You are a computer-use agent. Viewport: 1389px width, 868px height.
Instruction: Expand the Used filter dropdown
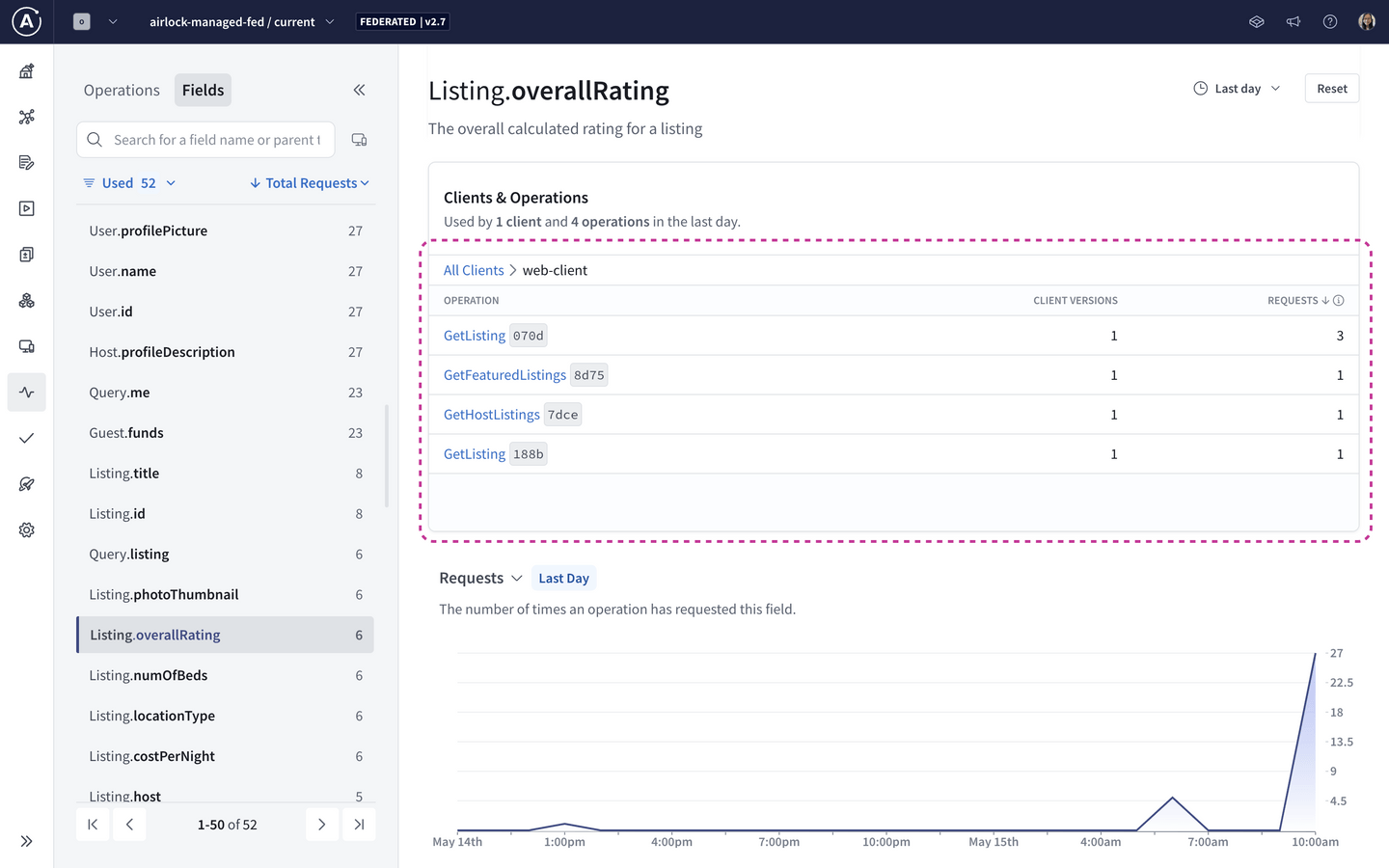point(128,182)
